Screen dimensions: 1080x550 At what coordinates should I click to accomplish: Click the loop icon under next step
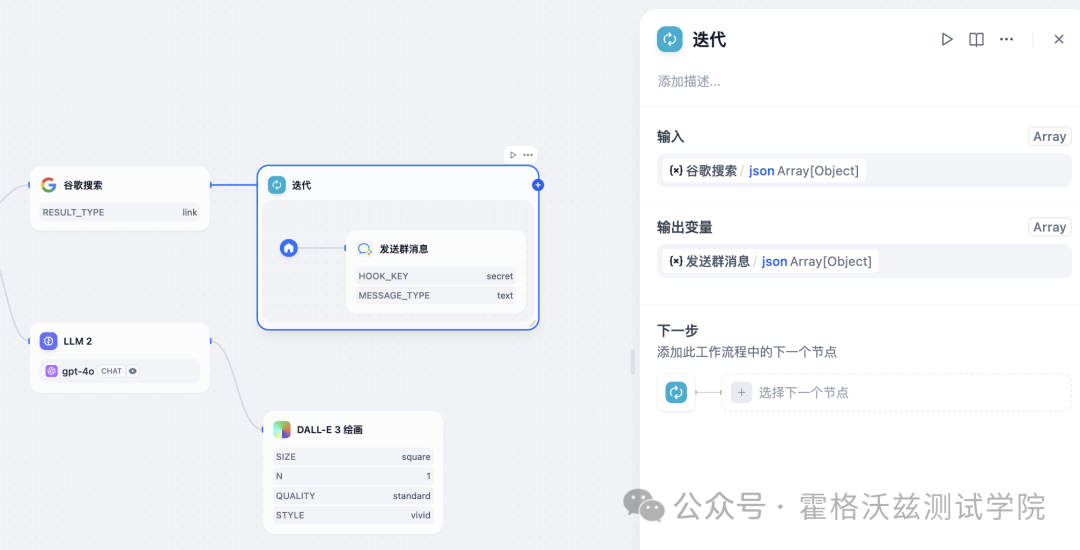tap(676, 392)
